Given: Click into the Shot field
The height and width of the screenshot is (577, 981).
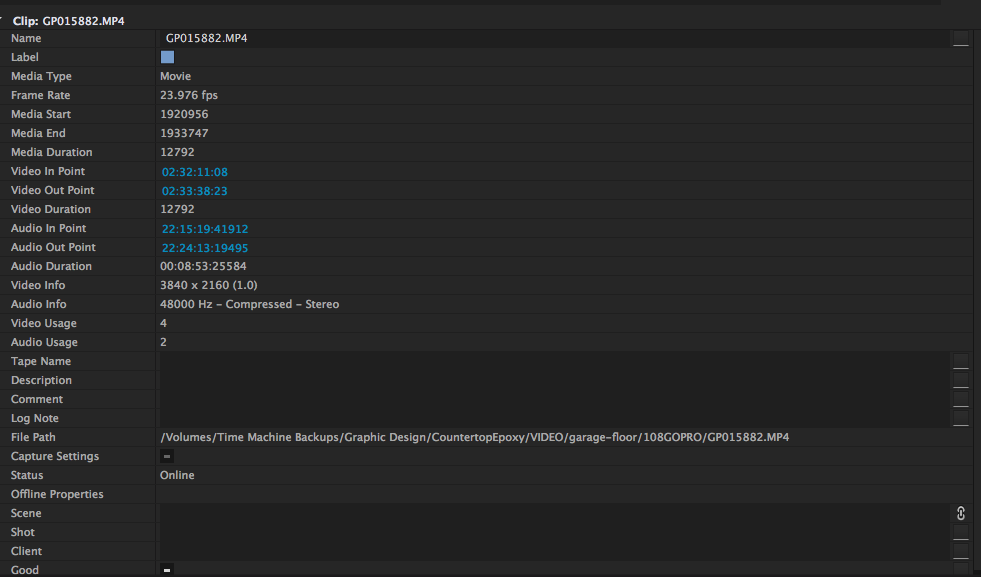Looking at the screenshot, I should [x=554, y=532].
